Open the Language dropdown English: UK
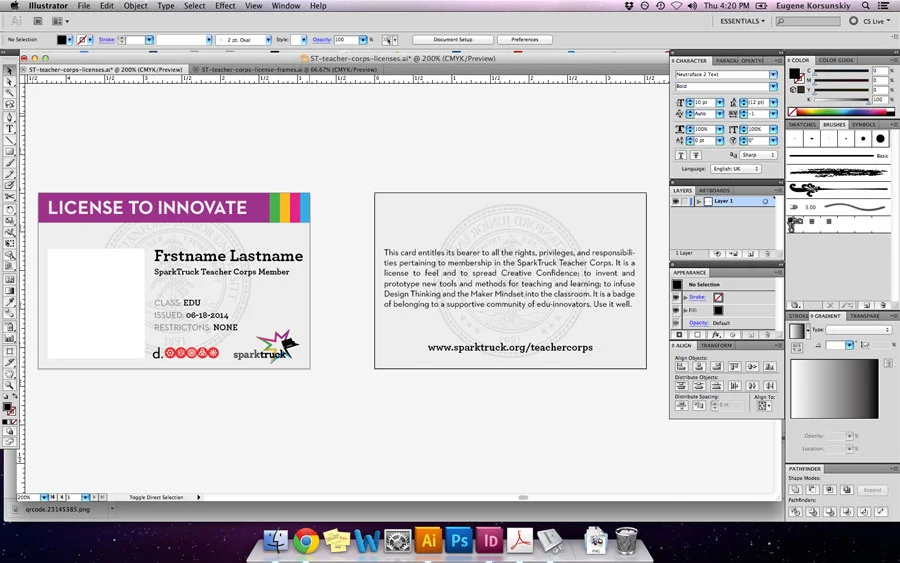The width and height of the screenshot is (900, 563). pos(736,169)
